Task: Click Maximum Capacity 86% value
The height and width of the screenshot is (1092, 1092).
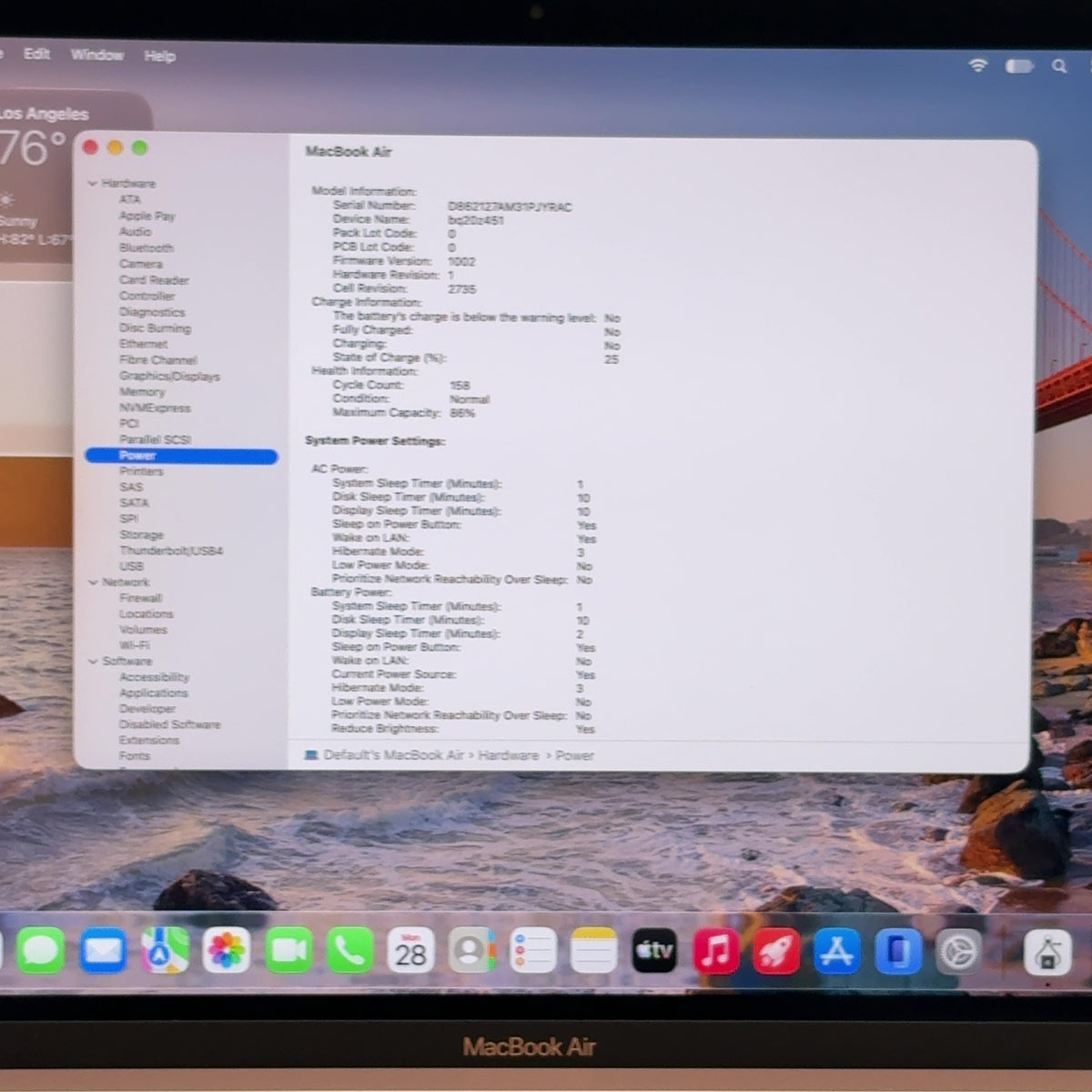Action: pyautogui.click(x=462, y=413)
